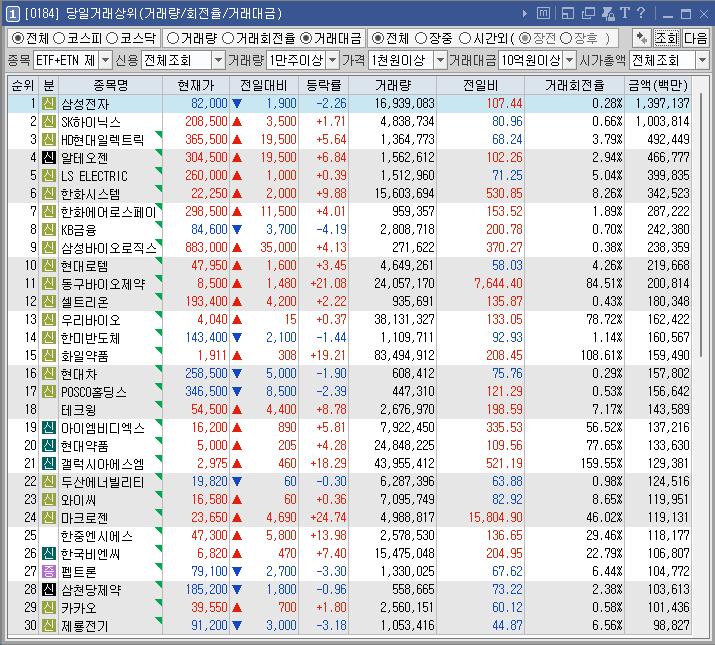Click the badge icon for 카카오

pyautogui.click(x=49, y=608)
